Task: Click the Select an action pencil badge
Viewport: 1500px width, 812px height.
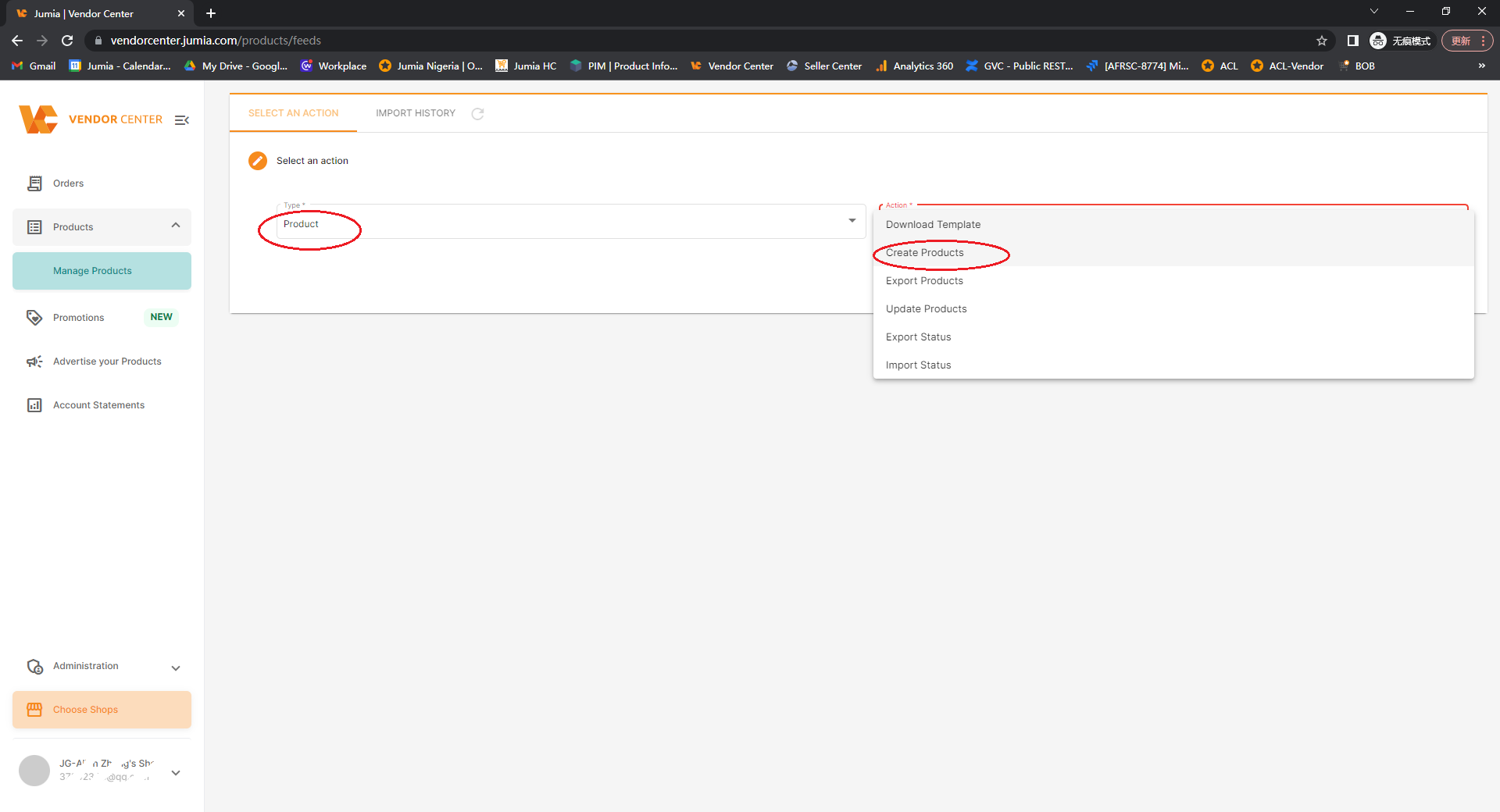Action: tap(257, 160)
